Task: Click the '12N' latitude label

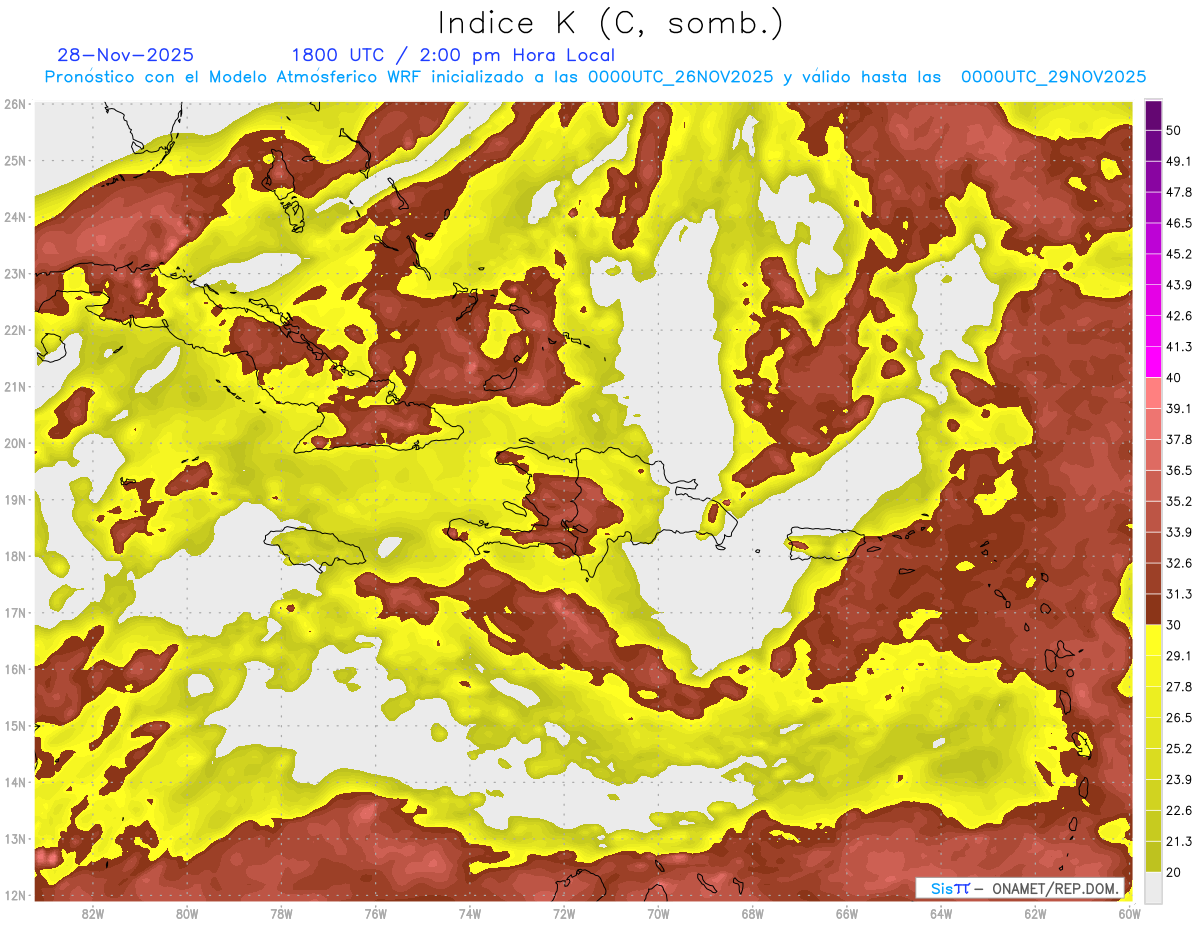Action: (x=15, y=895)
